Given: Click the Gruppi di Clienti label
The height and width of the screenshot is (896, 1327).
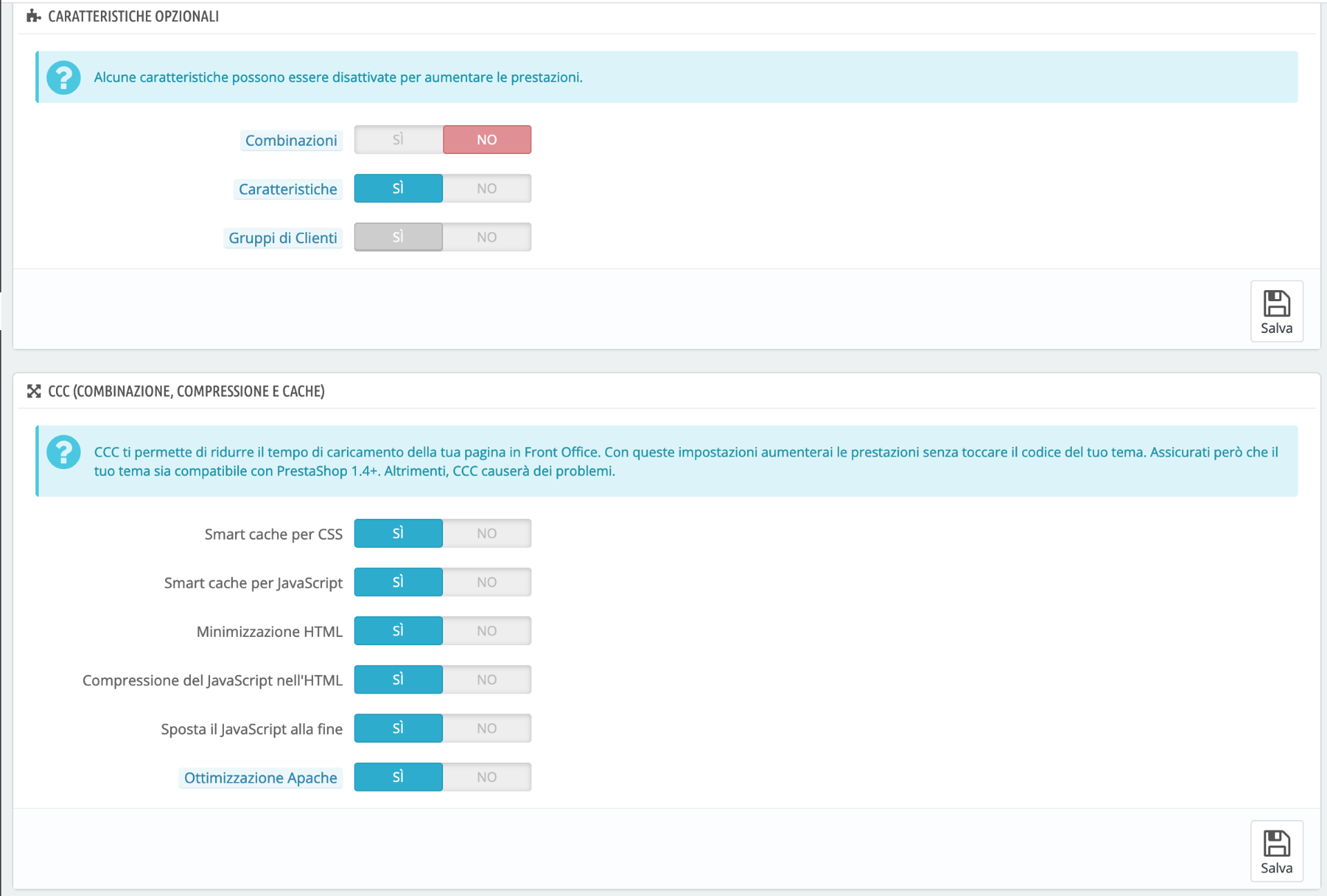Looking at the screenshot, I should click(x=283, y=238).
